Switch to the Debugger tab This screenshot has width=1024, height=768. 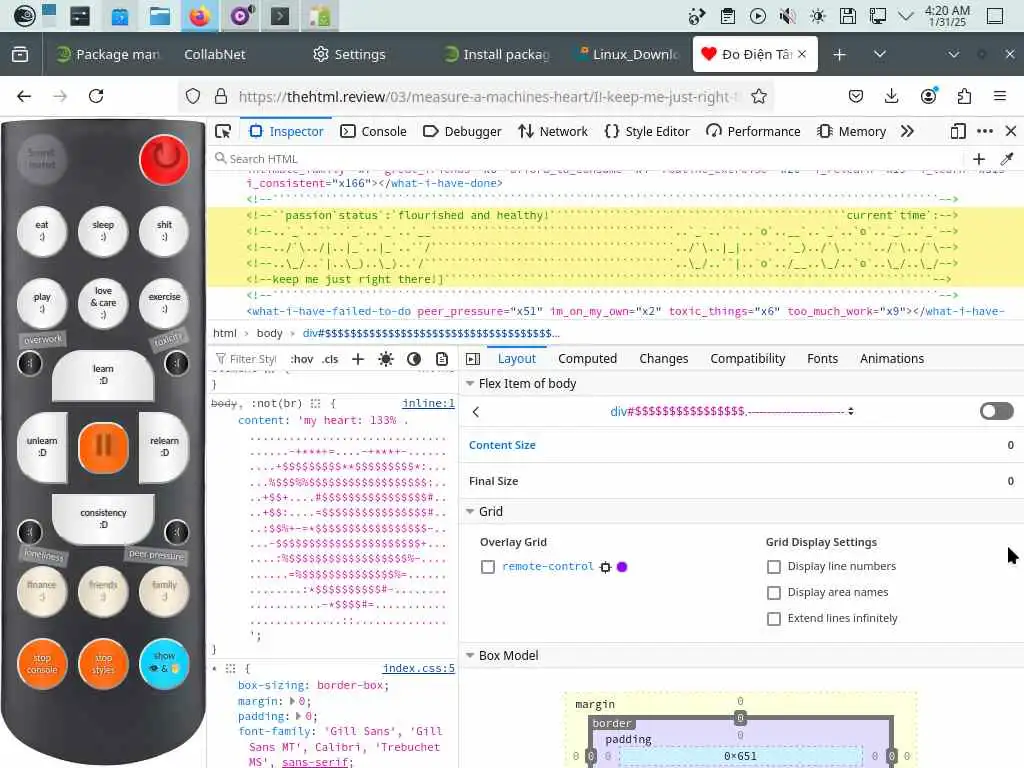pyautogui.click(x=462, y=131)
